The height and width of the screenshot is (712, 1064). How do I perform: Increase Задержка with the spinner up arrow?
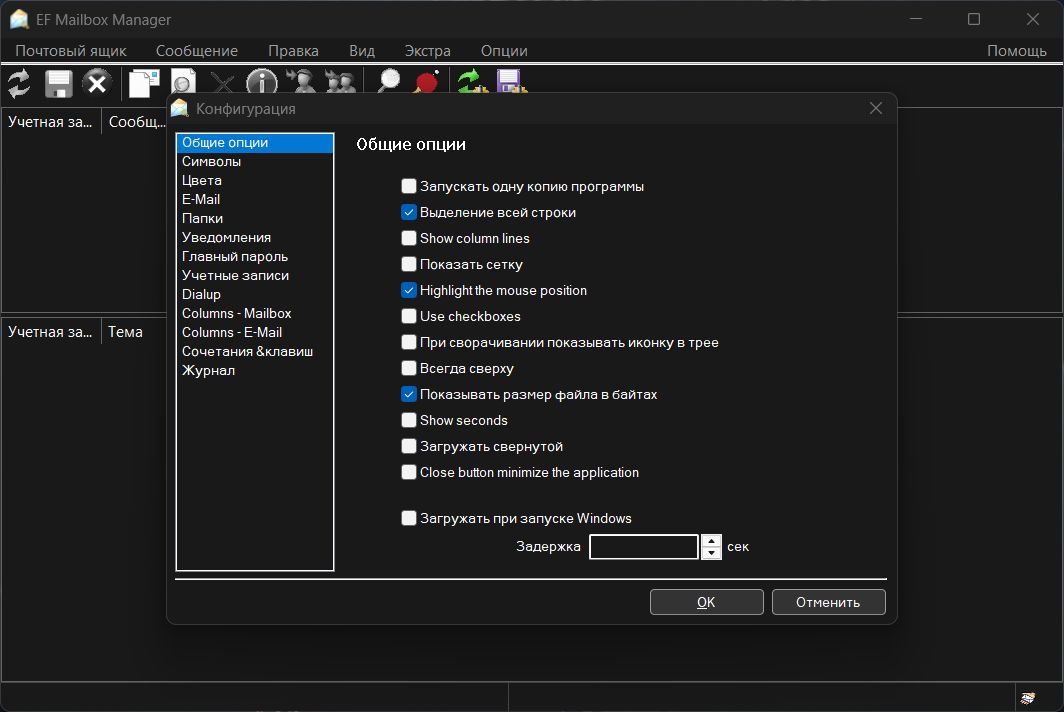click(711, 541)
